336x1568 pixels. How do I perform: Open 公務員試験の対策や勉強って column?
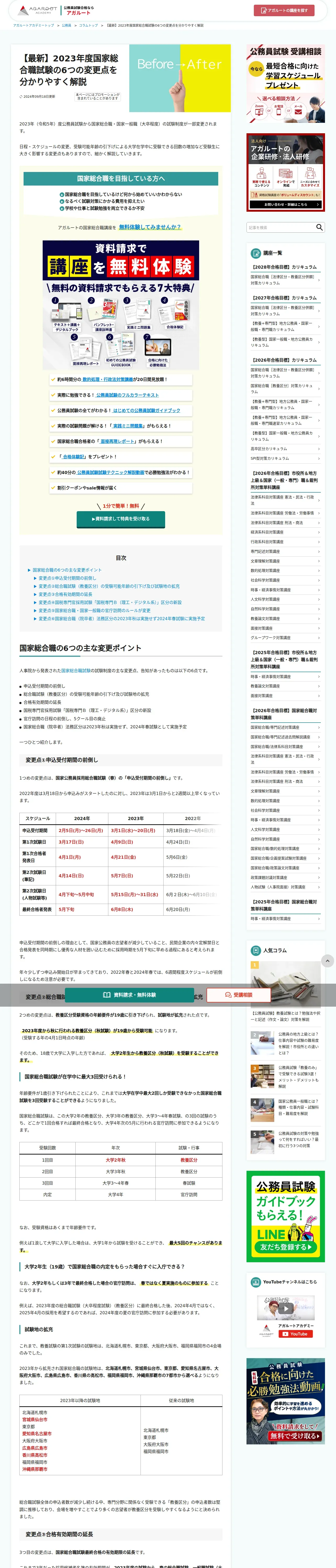point(299,1139)
